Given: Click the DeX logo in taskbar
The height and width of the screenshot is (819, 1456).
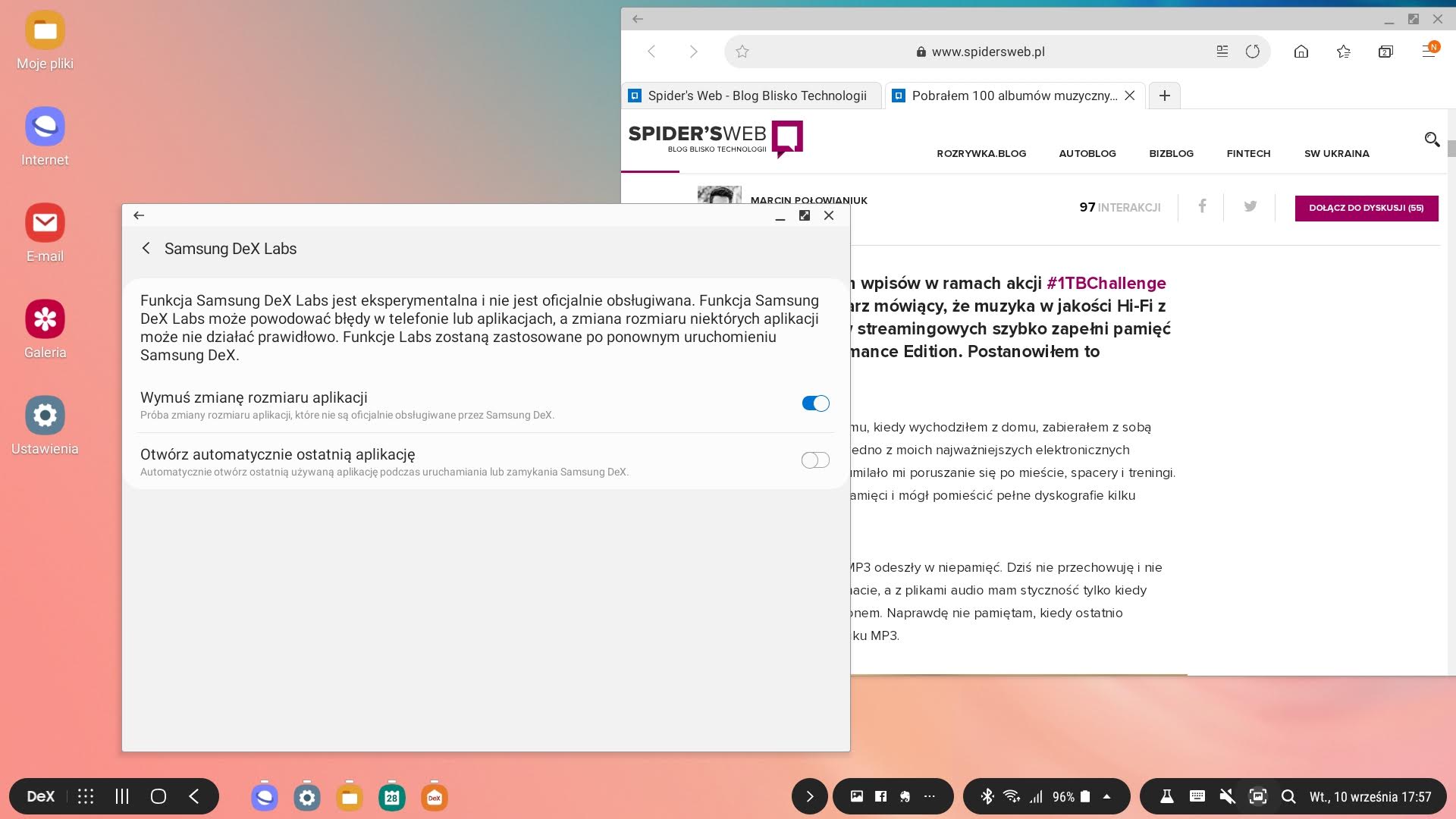Looking at the screenshot, I should pos(40,796).
